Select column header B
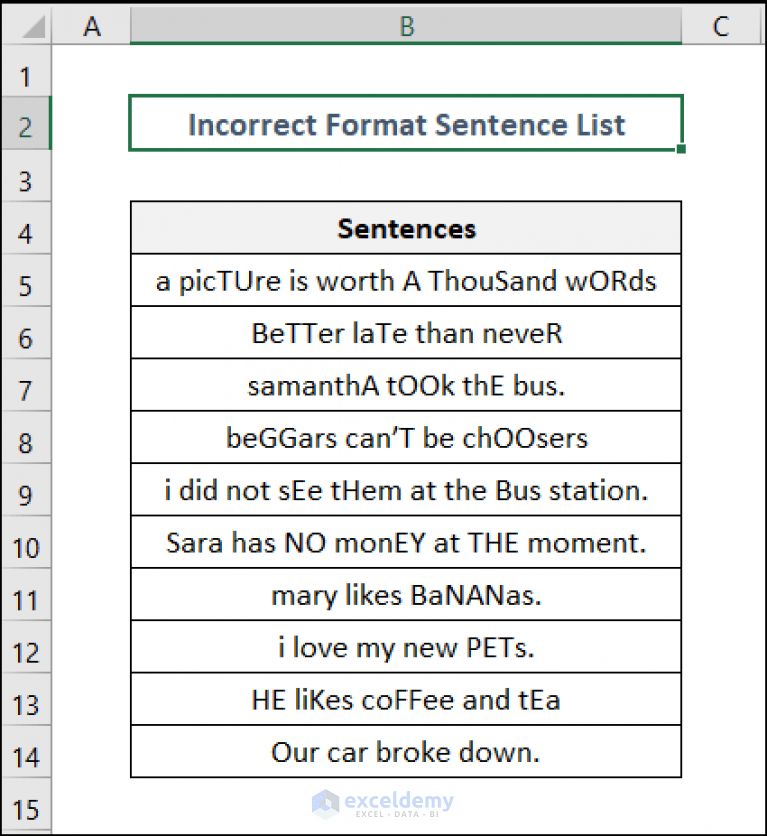This screenshot has height=836, width=767. (406, 26)
